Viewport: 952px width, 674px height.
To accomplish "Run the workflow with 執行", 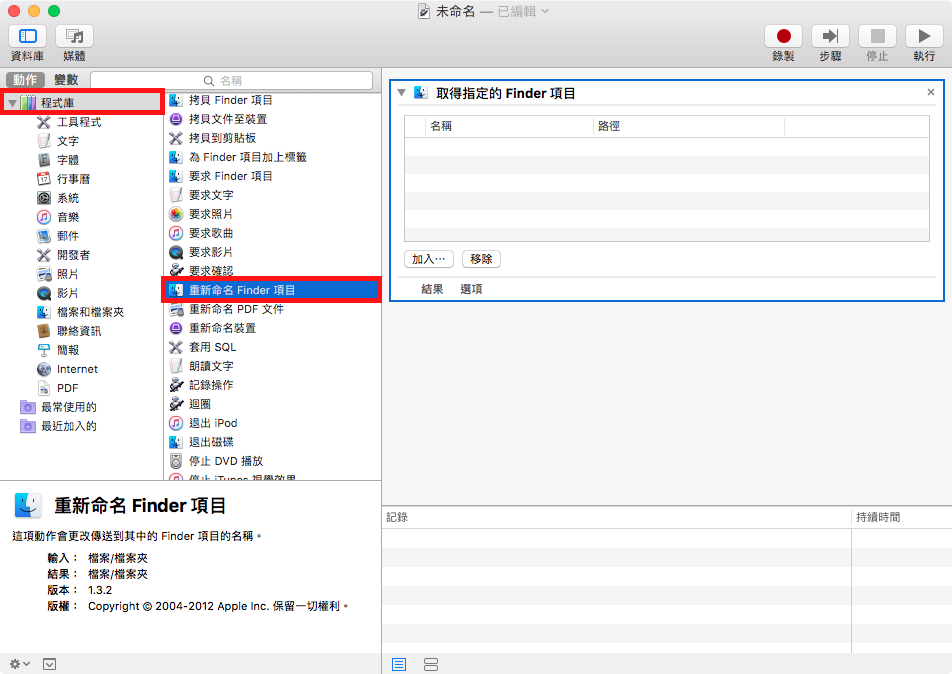I will point(923,36).
